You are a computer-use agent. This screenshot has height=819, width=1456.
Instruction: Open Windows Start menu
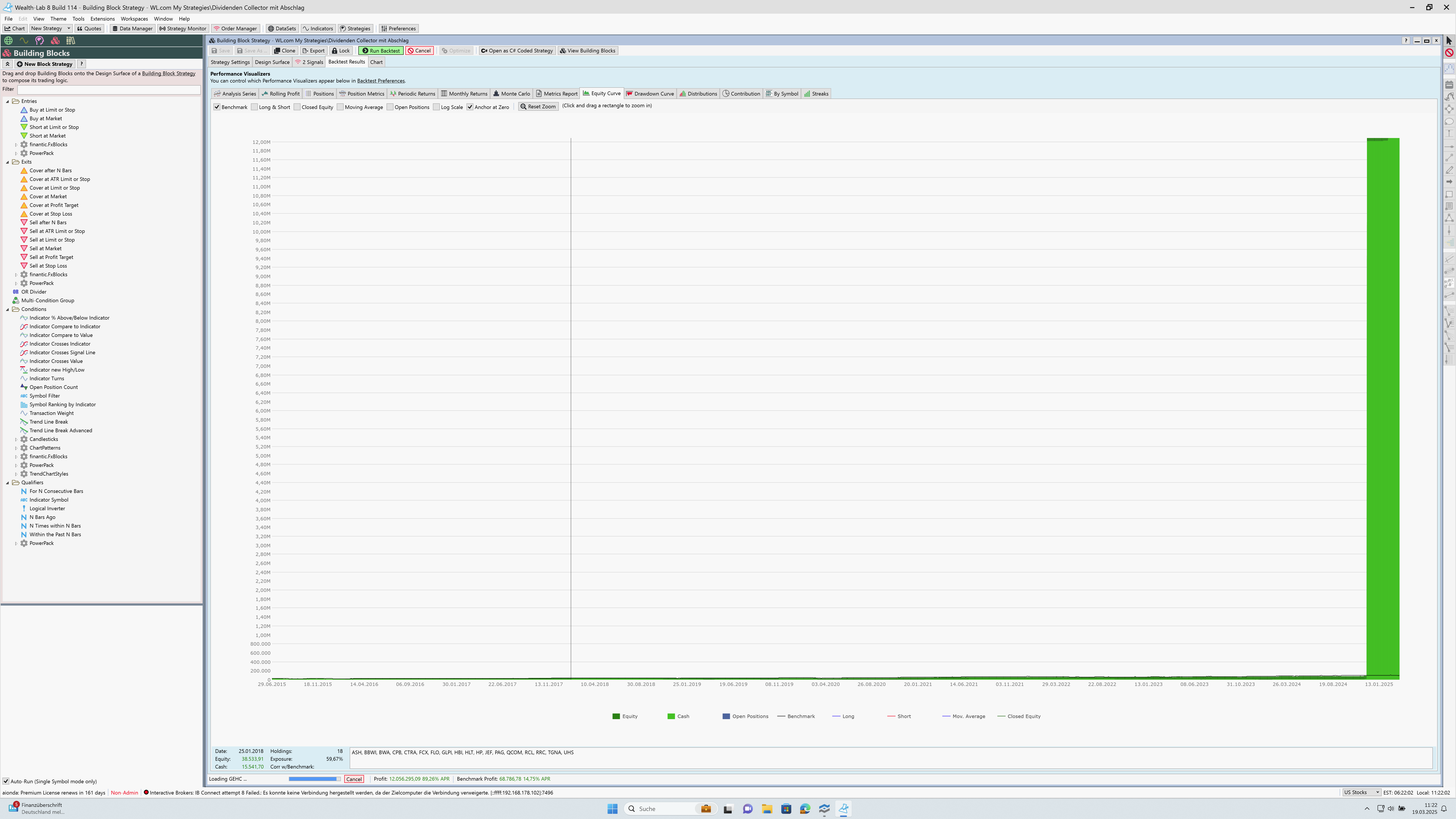[x=612, y=809]
